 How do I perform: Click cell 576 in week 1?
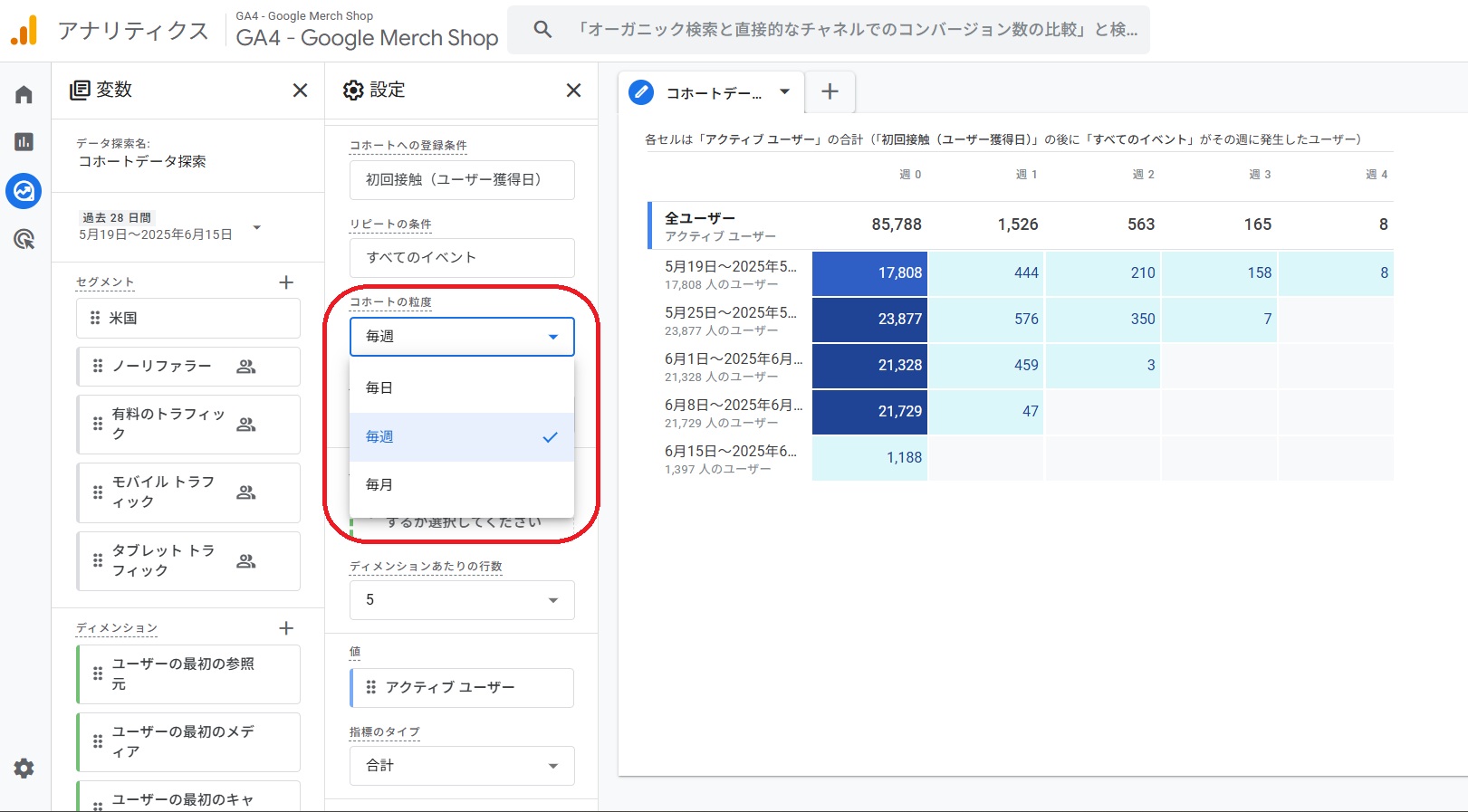pyautogui.click(x=986, y=320)
